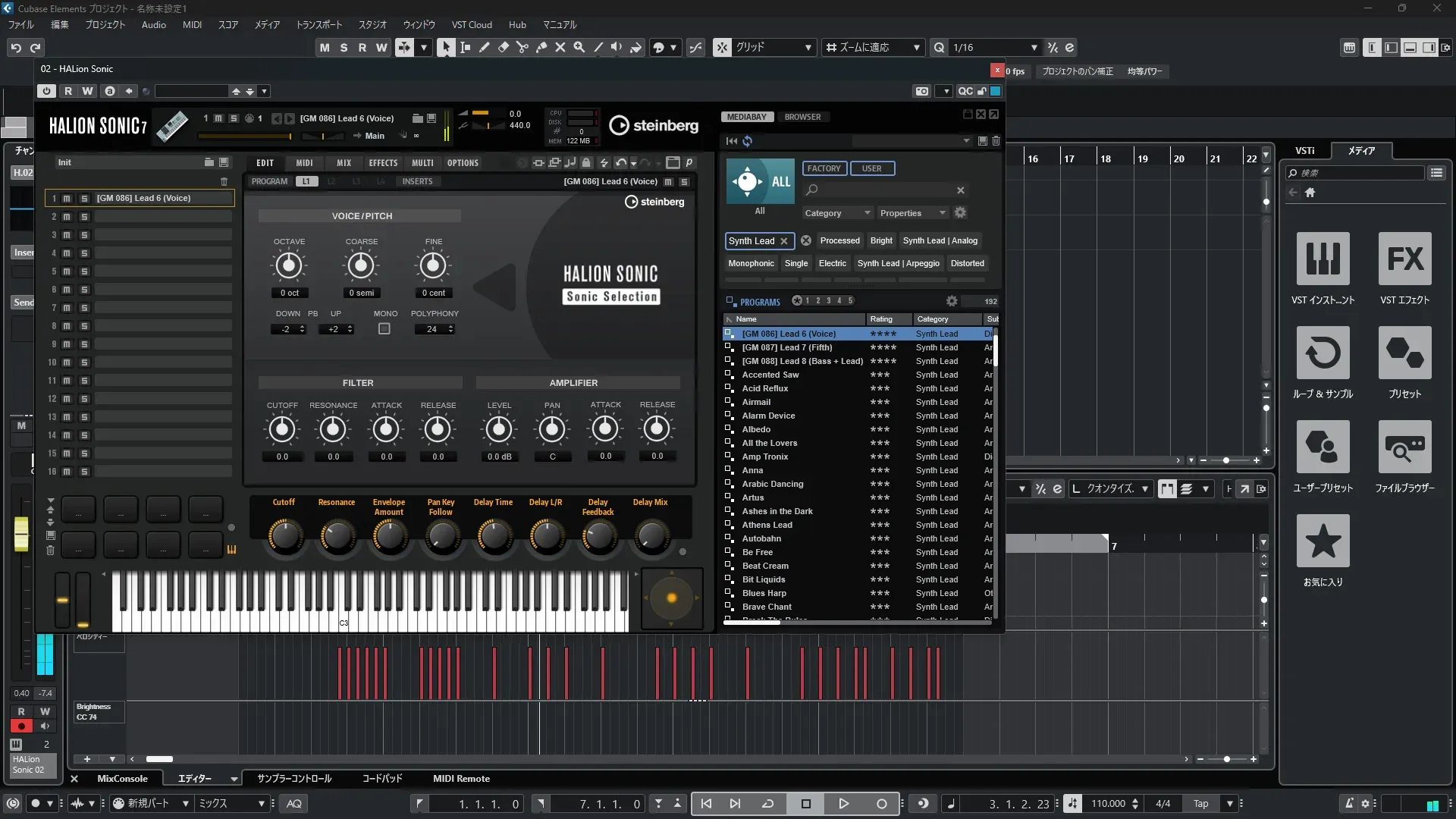
Task: Pick the Mute tool (X icon)
Action: (560, 47)
